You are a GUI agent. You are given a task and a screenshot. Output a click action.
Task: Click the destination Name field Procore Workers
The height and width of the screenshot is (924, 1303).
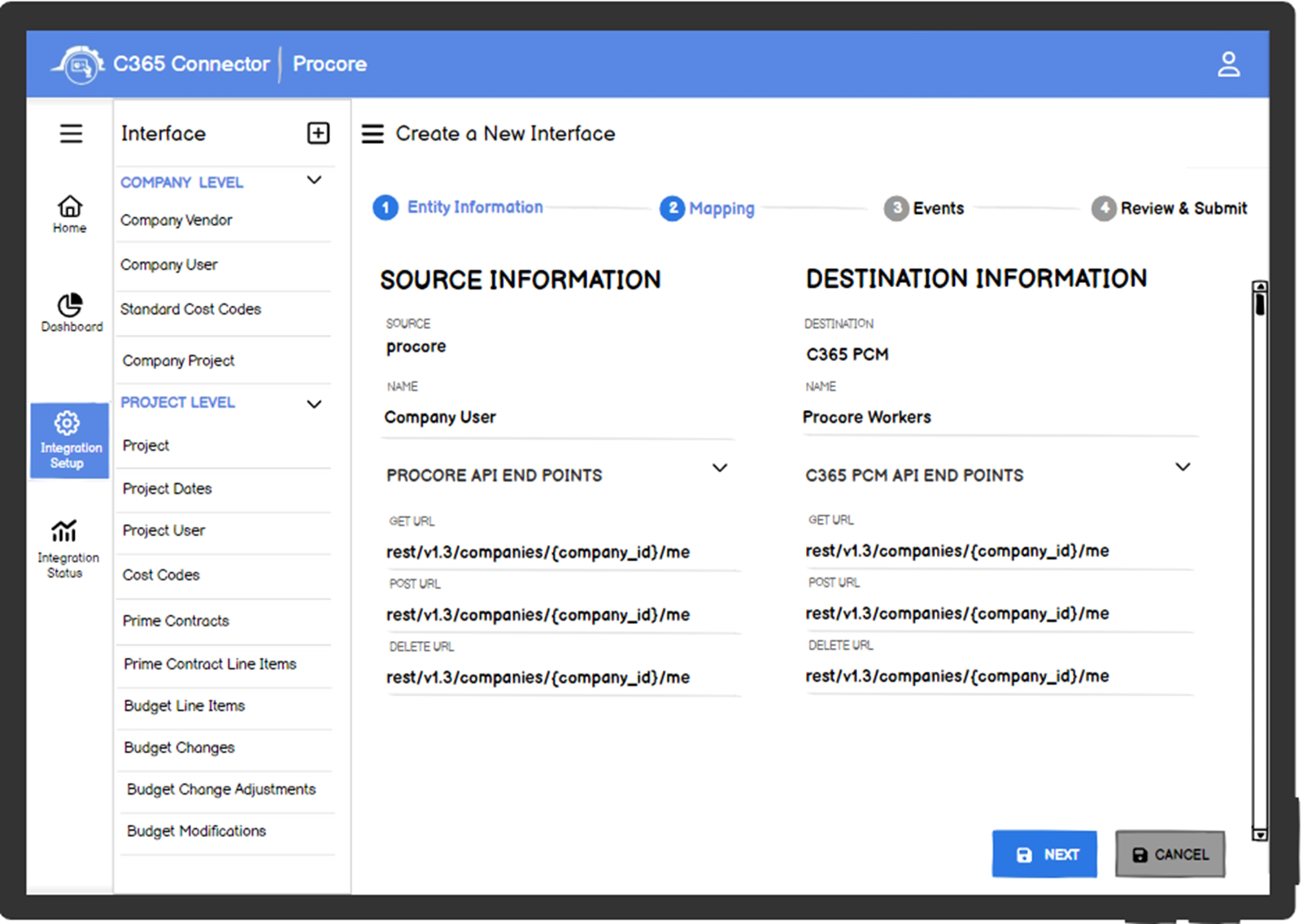pyautogui.click(x=1000, y=417)
